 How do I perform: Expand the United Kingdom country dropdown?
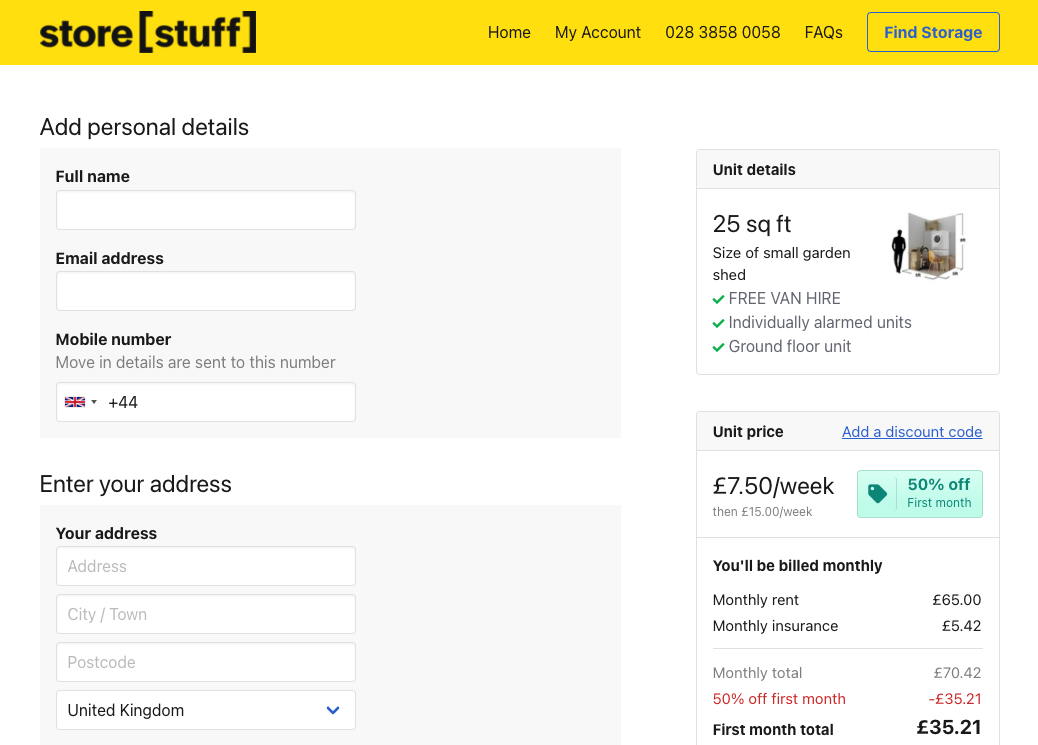(333, 710)
